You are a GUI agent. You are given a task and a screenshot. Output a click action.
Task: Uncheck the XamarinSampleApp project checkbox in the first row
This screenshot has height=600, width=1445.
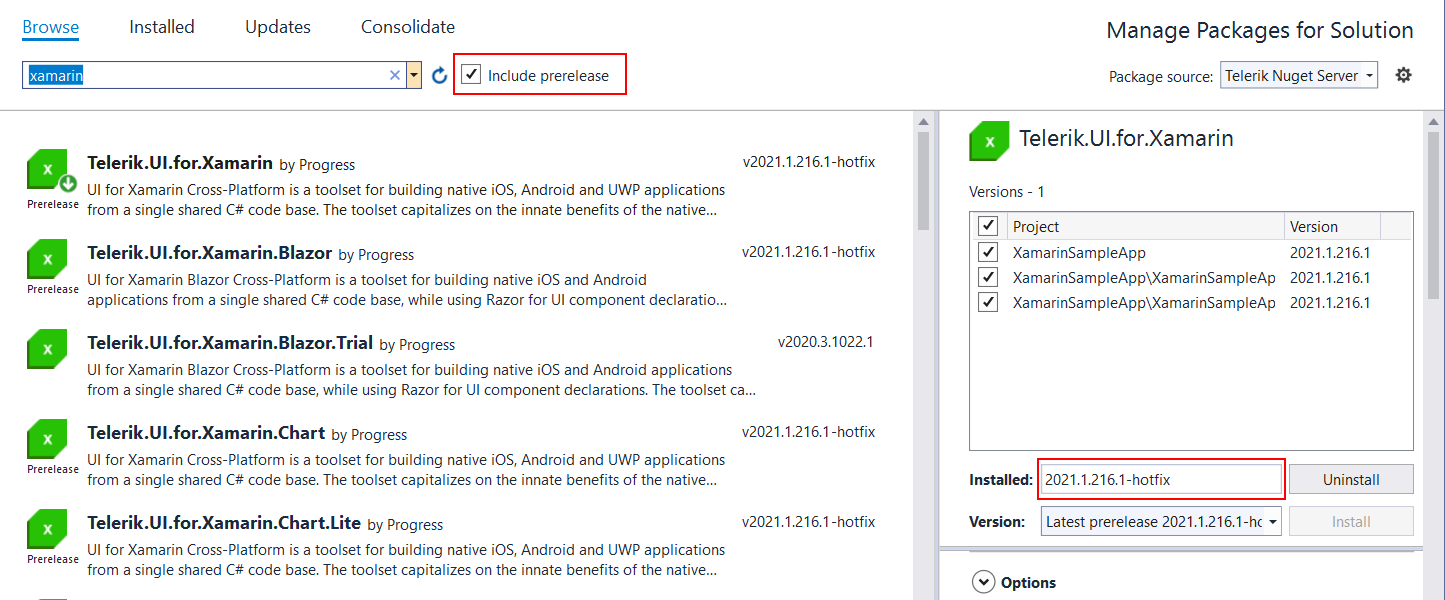[988, 252]
